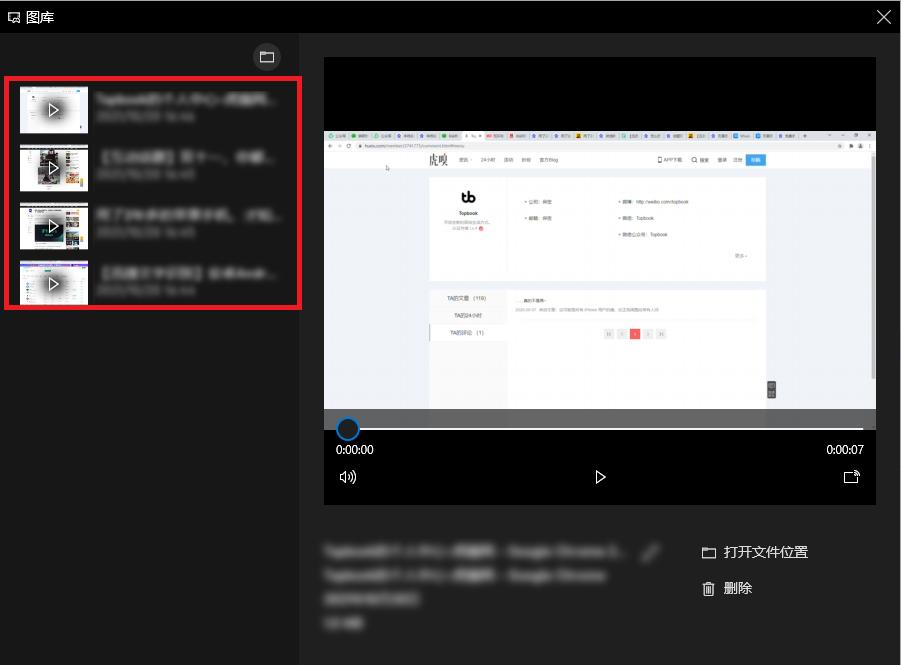Click the play overlay on the first thumbnail

click(x=53, y=110)
